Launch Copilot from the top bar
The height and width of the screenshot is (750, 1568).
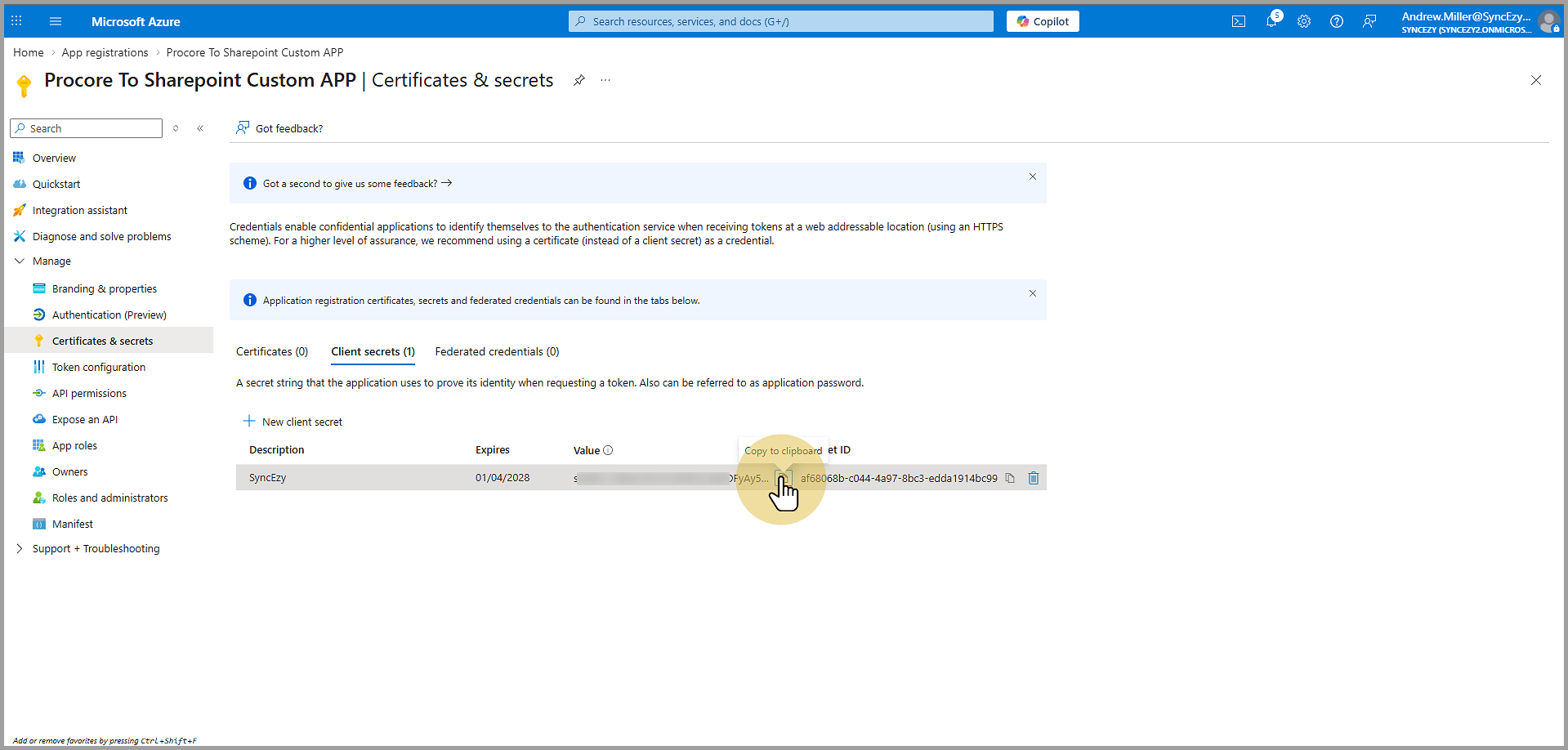pyautogui.click(x=1043, y=21)
